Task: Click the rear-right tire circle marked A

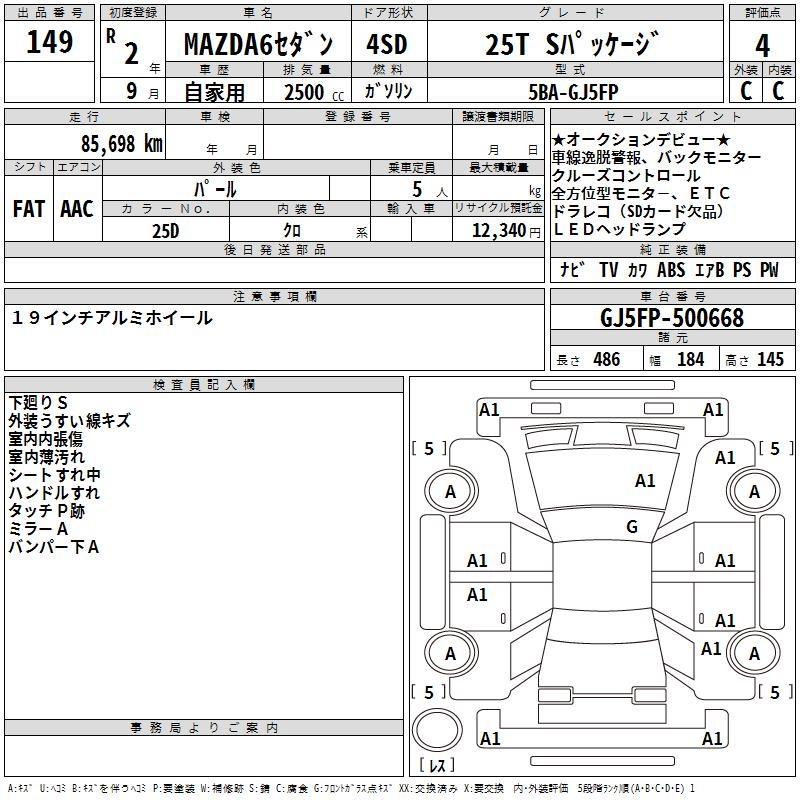Action: [x=754, y=653]
